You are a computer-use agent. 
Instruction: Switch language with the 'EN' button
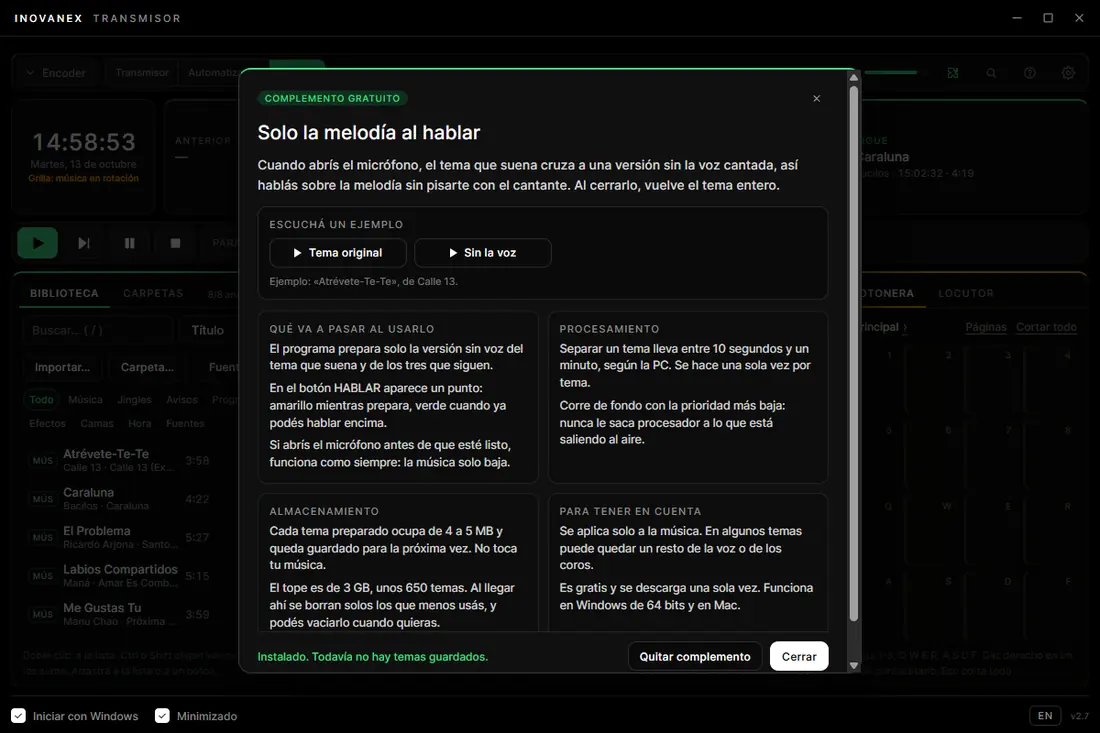coord(1045,715)
